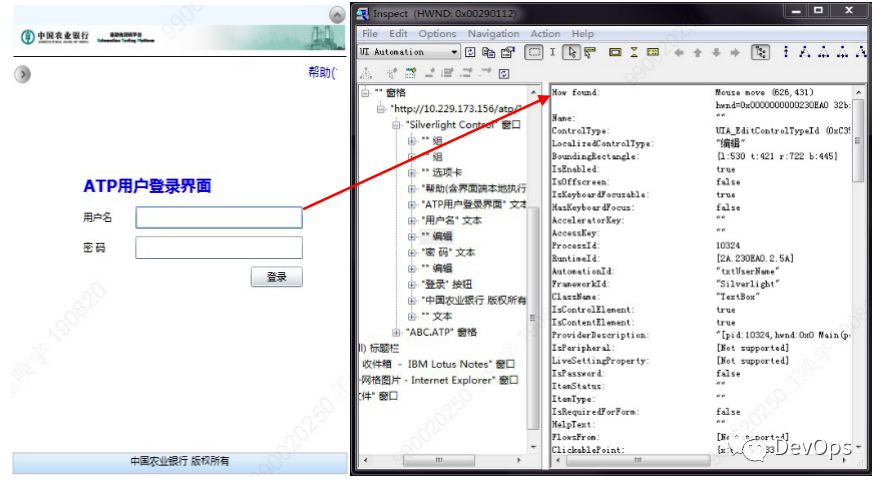Expand the "ABC.ATP" 窗格 tree node
The image size is (880, 488).
[396, 333]
